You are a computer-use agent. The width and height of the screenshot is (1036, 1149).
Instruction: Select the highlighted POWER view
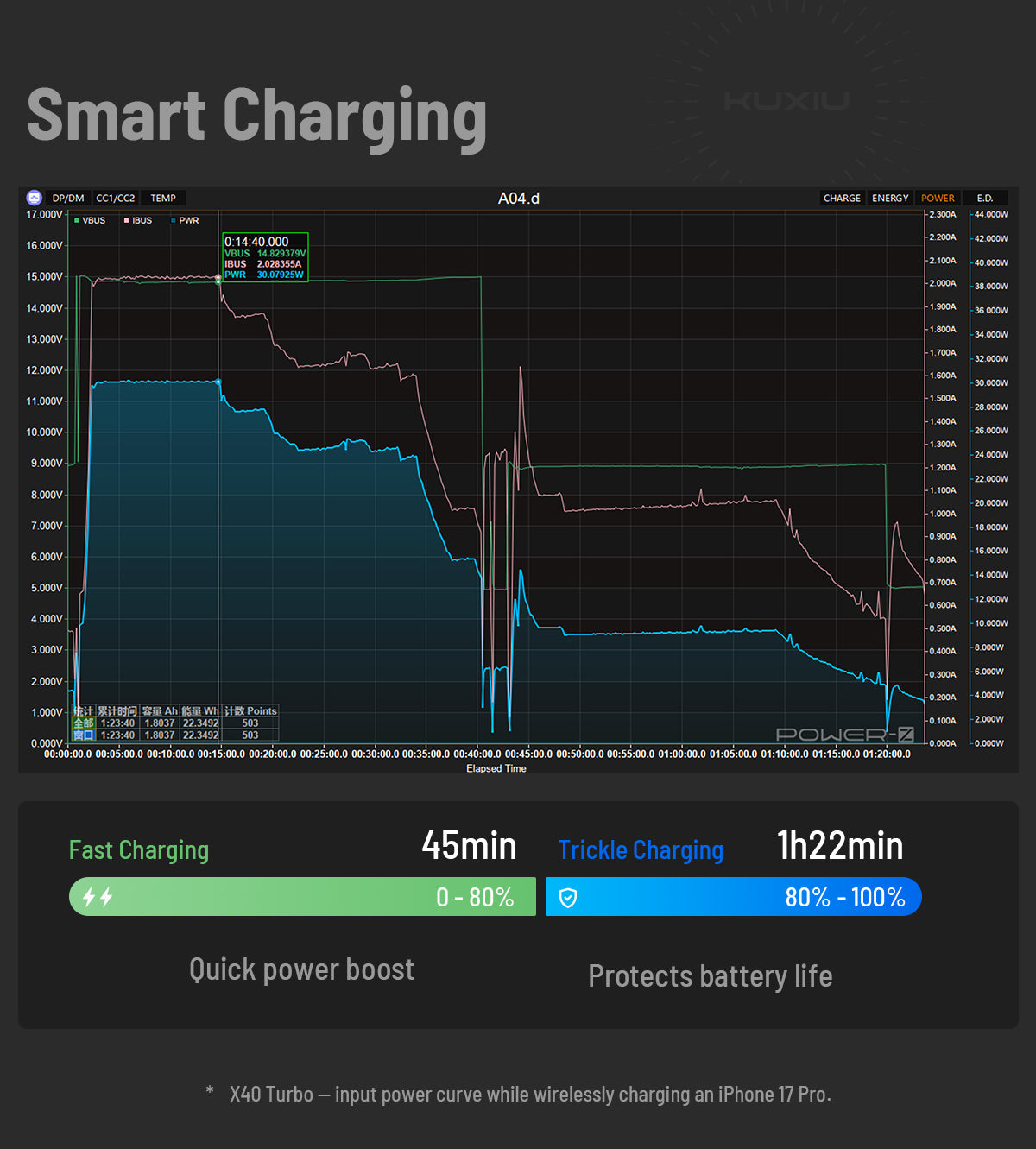(x=938, y=199)
